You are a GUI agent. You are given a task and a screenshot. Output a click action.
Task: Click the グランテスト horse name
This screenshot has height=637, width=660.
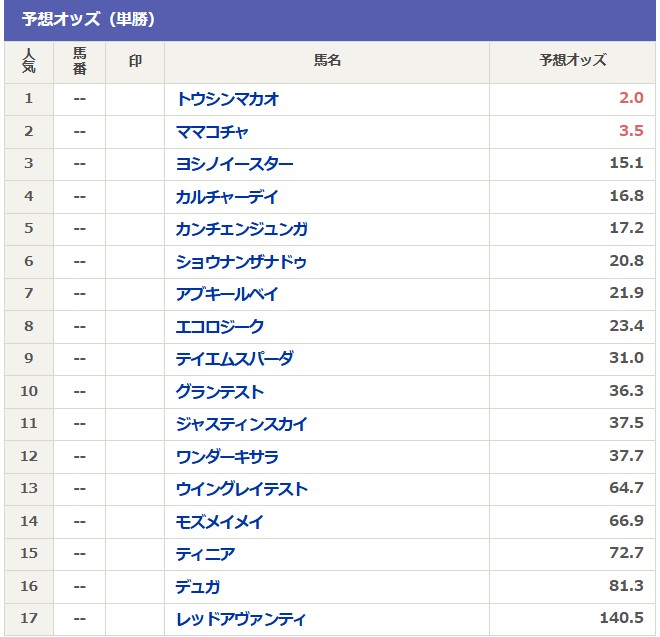(220, 392)
